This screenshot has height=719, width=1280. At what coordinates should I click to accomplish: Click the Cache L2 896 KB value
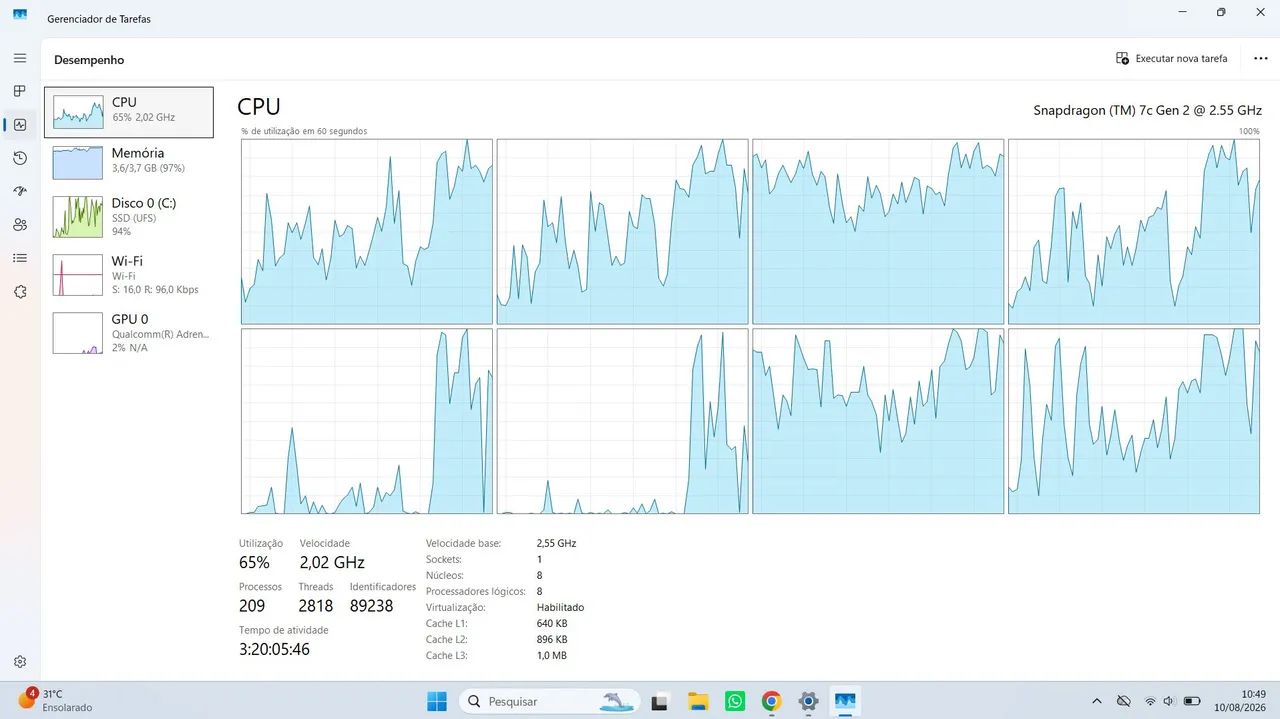point(552,639)
